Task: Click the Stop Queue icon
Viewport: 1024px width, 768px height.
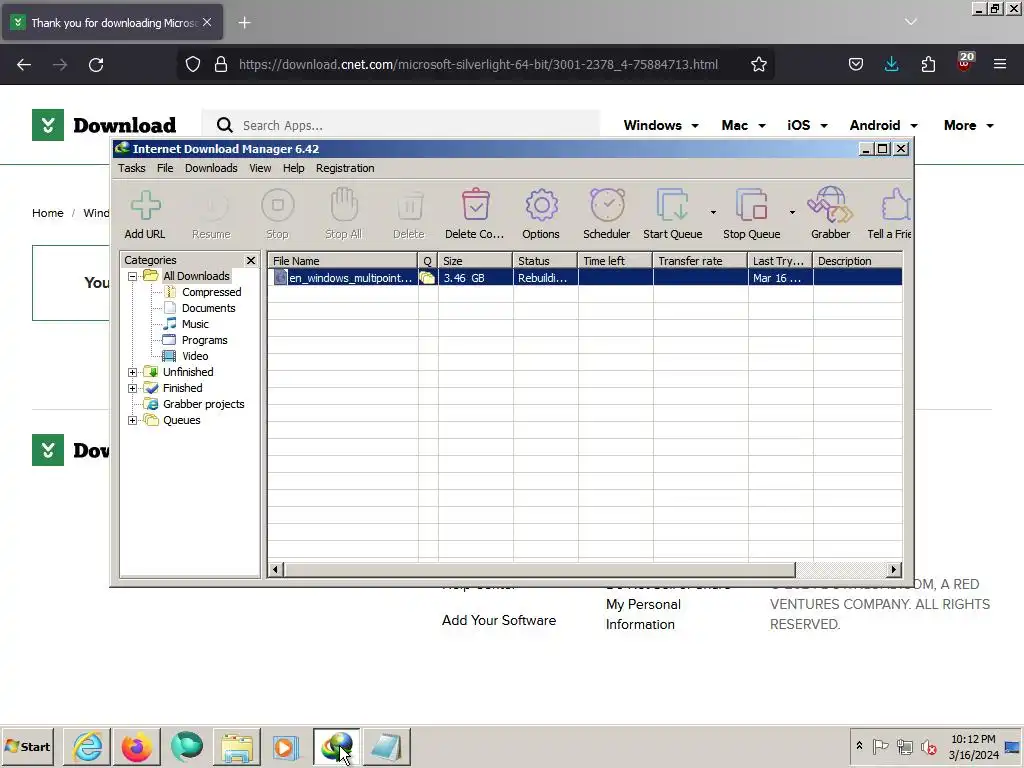Action: (x=751, y=206)
